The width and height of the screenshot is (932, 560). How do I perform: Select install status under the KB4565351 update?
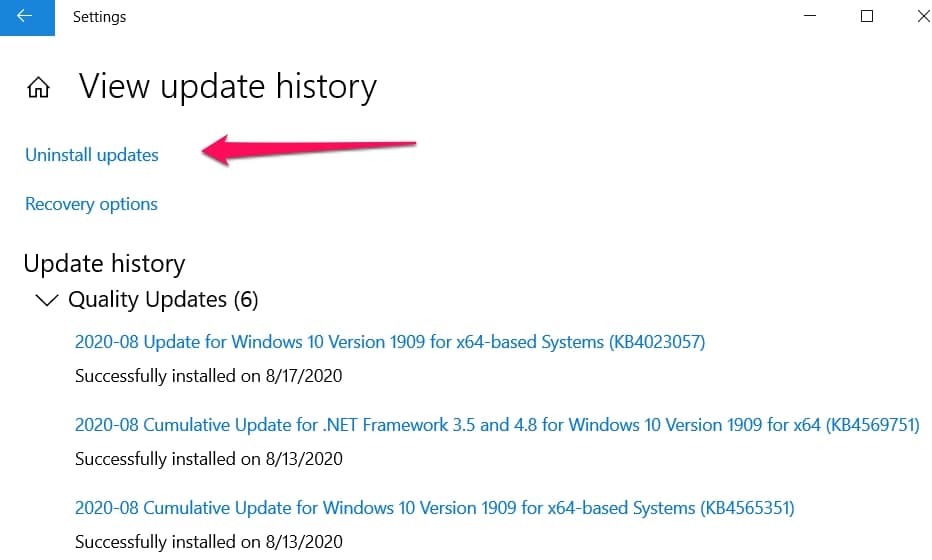coord(209,542)
